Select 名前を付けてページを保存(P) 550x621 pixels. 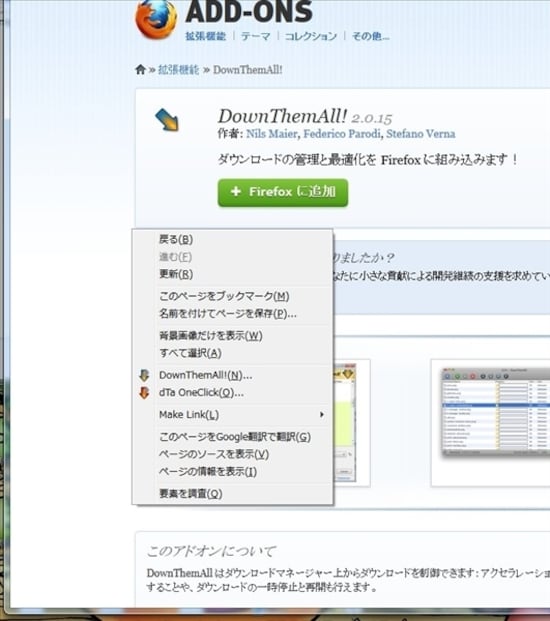(x=233, y=314)
